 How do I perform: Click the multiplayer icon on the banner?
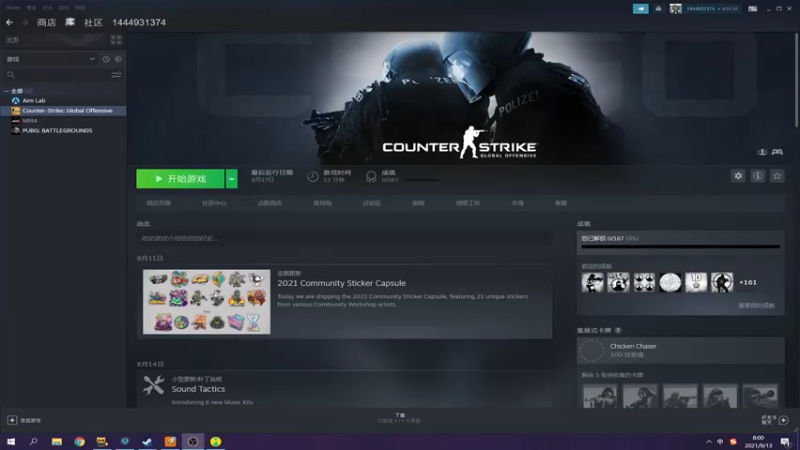pos(762,152)
